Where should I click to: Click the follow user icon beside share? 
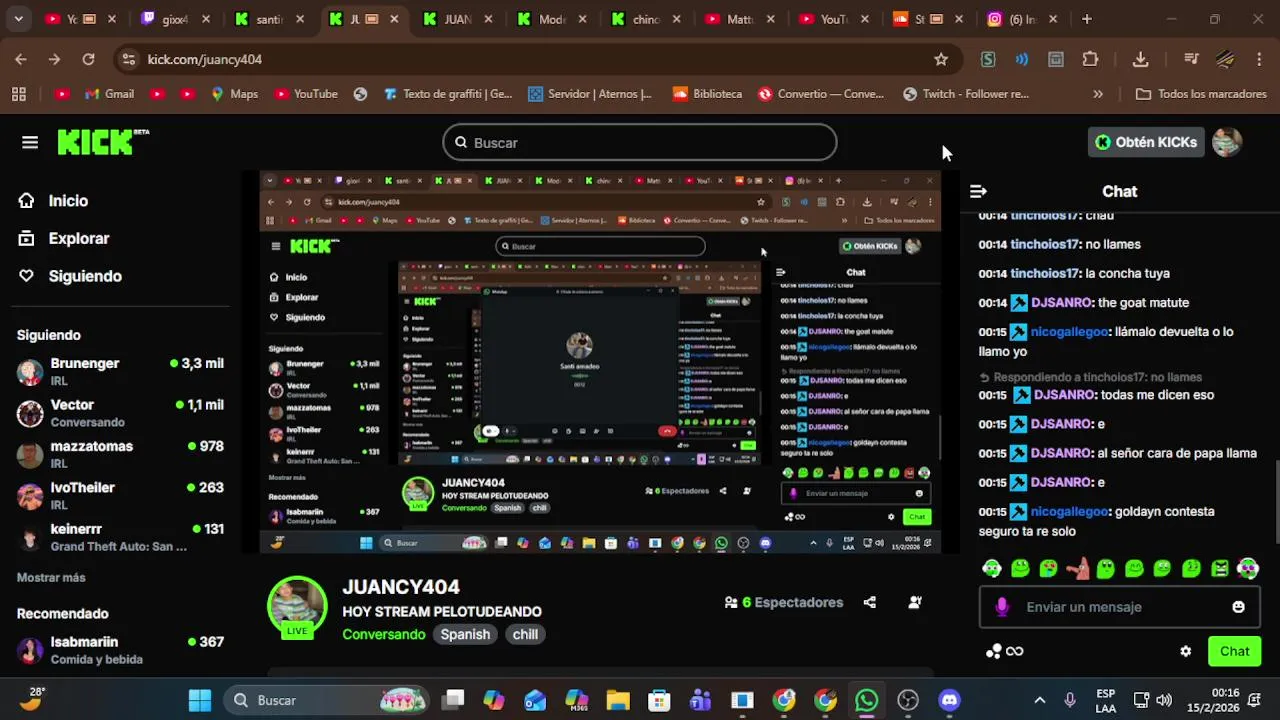point(915,602)
